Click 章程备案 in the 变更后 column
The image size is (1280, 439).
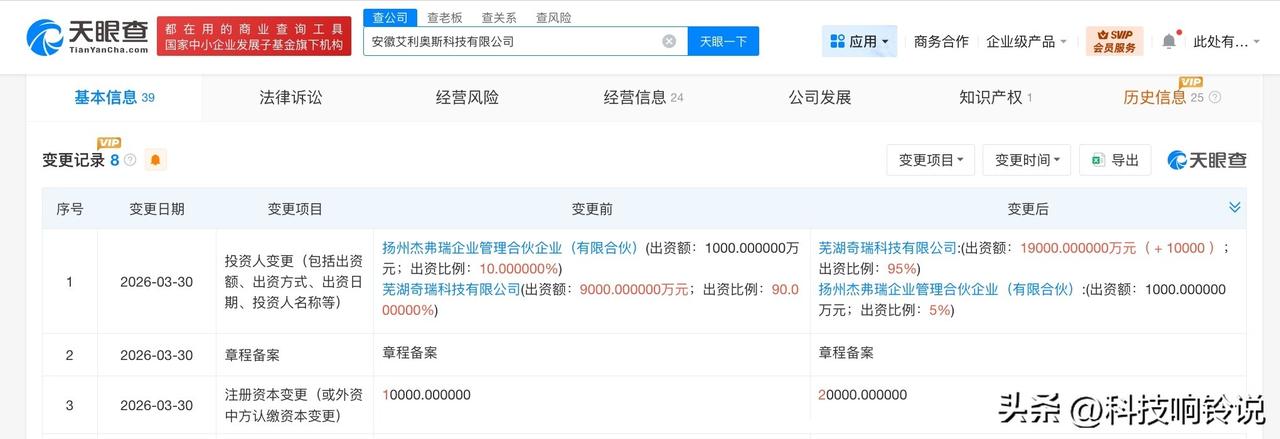pos(846,353)
